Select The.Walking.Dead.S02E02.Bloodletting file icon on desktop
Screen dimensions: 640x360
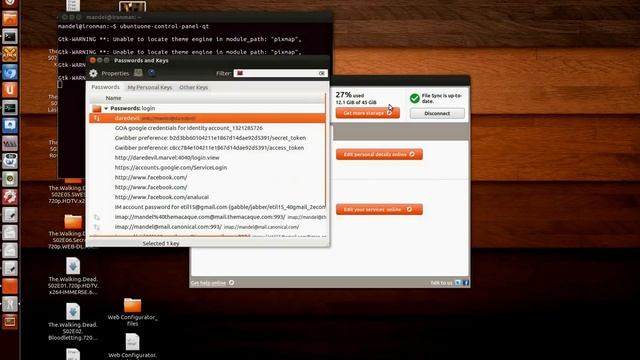(73, 312)
